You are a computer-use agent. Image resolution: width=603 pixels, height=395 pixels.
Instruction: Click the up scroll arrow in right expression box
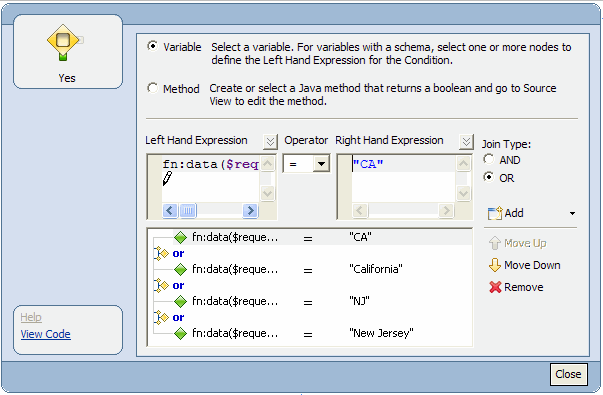(x=463, y=163)
